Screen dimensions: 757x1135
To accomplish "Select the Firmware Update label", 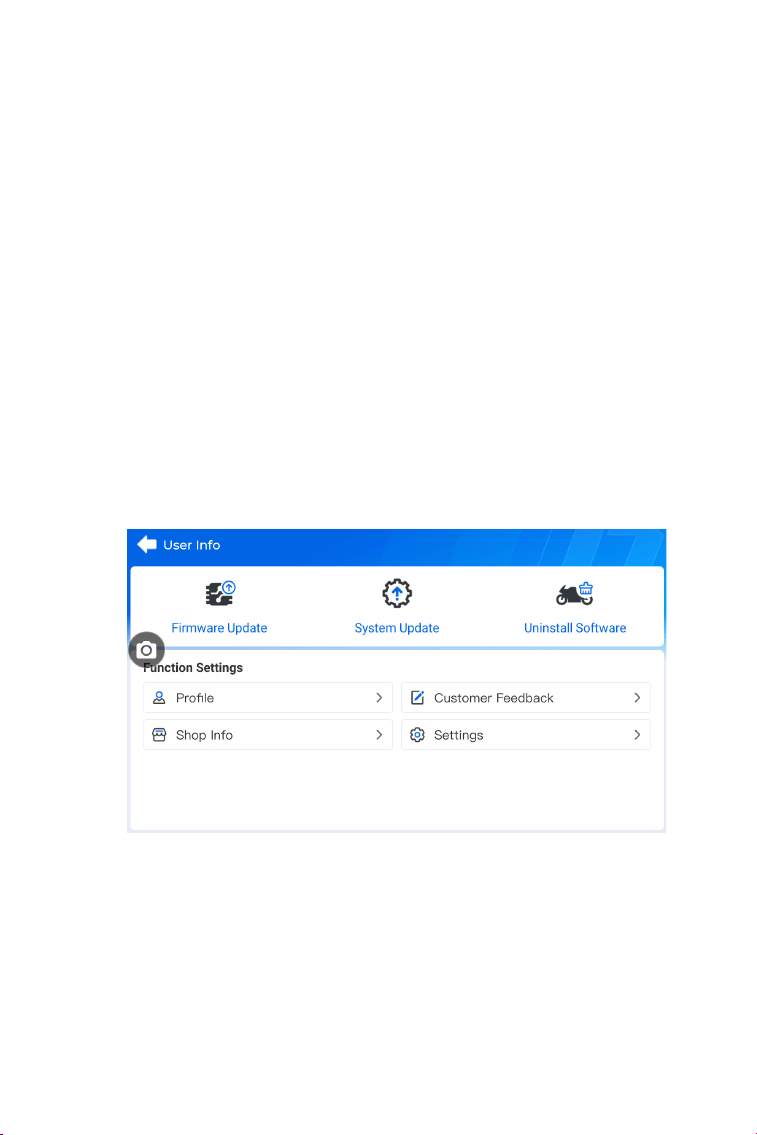I will coord(219,628).
